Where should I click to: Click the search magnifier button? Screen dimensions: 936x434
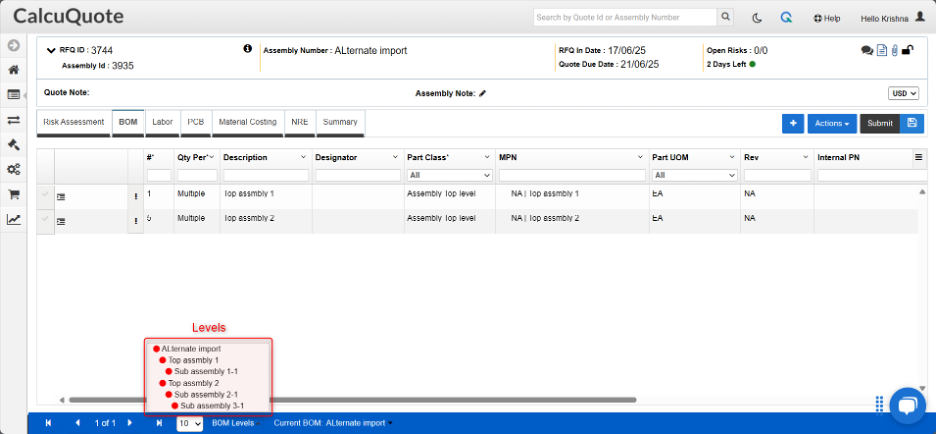[x=725, y=17]
